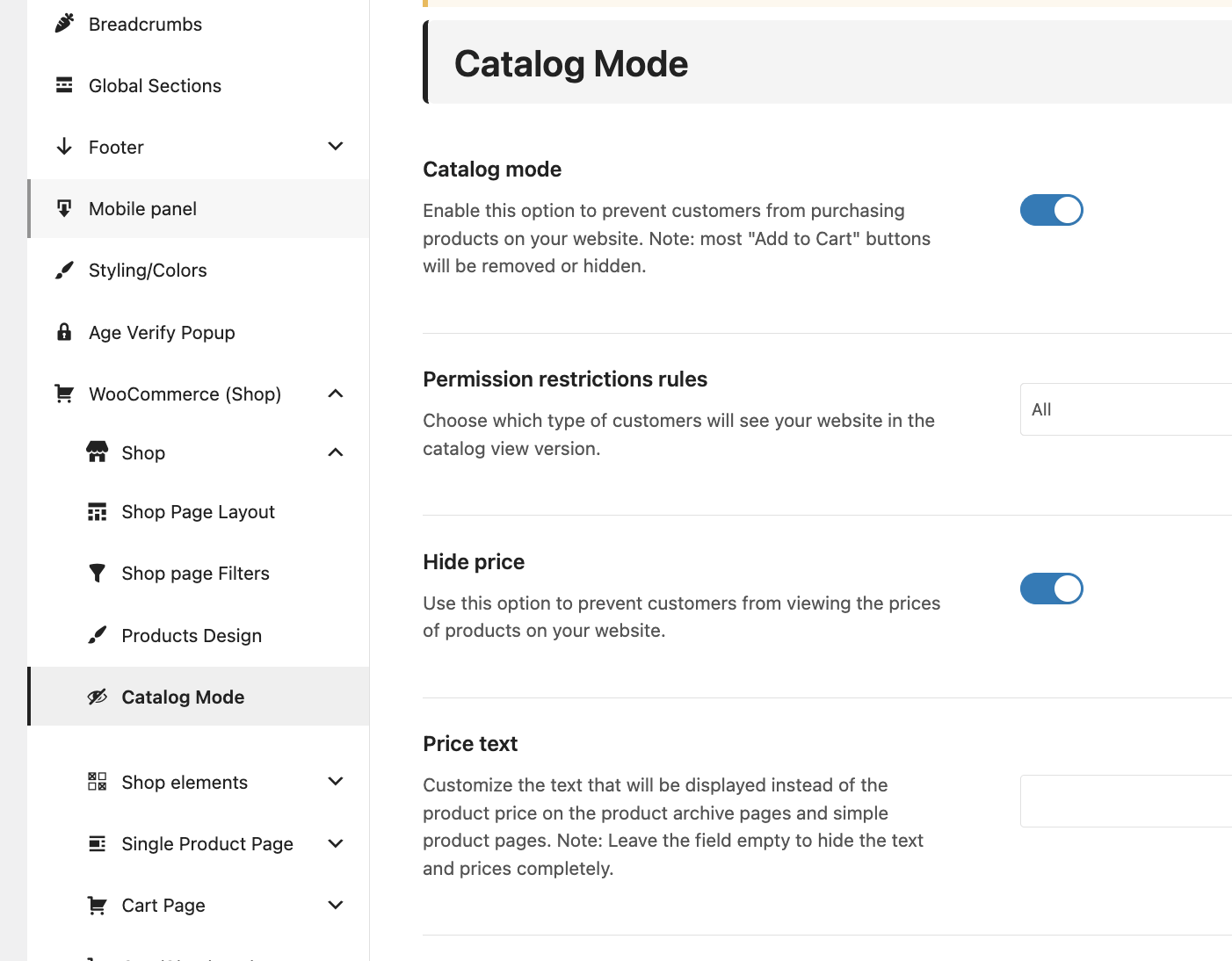Viewport: 1232px width, 961px height.
Task: Expand the Single Product Page chevron
Action: point(335,843)
